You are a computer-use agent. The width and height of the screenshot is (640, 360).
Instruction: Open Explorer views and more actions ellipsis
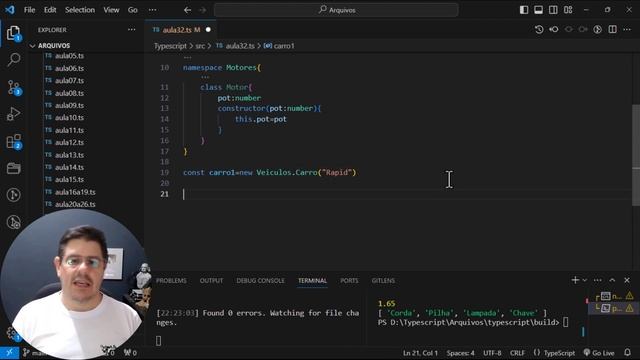click(x=131, y=29)
